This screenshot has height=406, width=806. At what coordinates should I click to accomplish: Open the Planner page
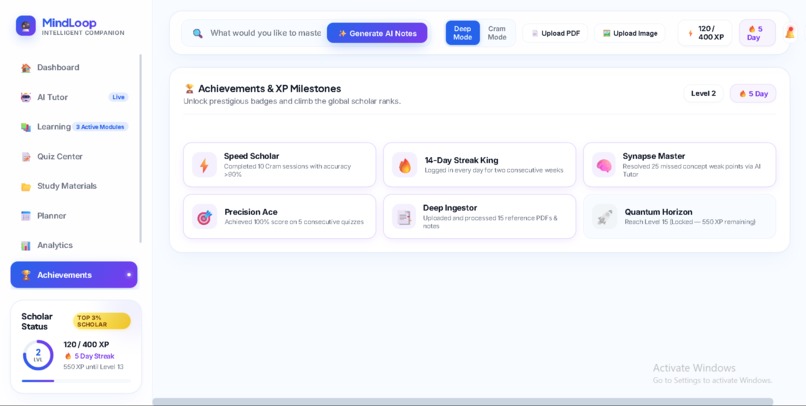(x=74, y=216)
